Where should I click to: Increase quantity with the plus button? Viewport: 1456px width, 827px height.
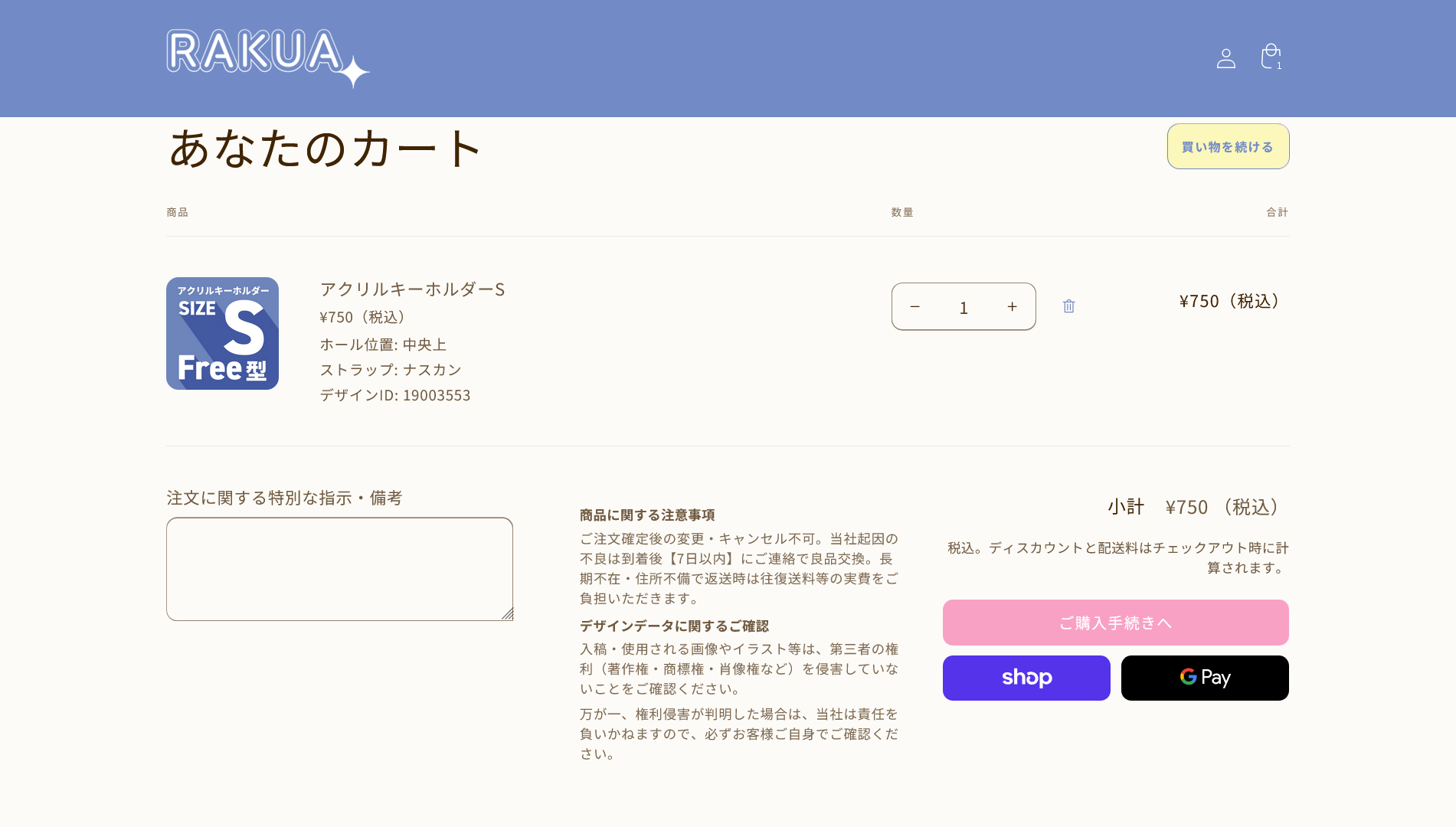1012,306
